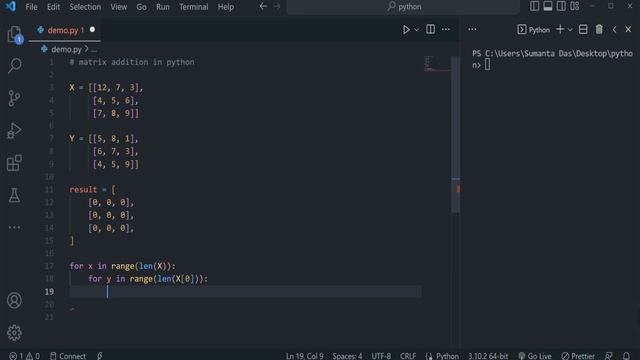This screenshot has height=360, width=640.
Task: Toggle the primary side bar layout icon
Action: (534, 6)
